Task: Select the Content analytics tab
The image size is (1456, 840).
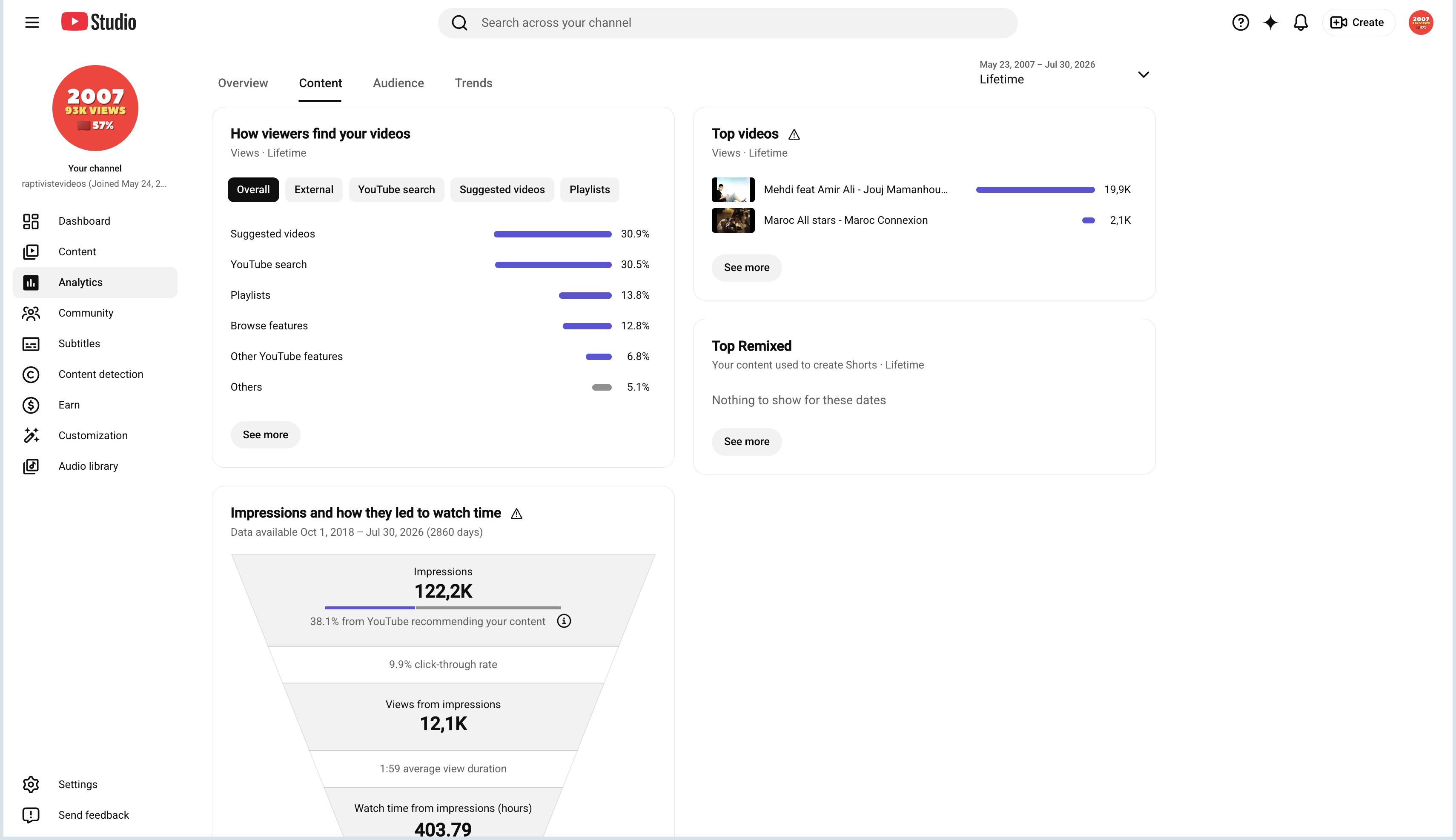Action: pyautogui.click(x=320, y=83)
